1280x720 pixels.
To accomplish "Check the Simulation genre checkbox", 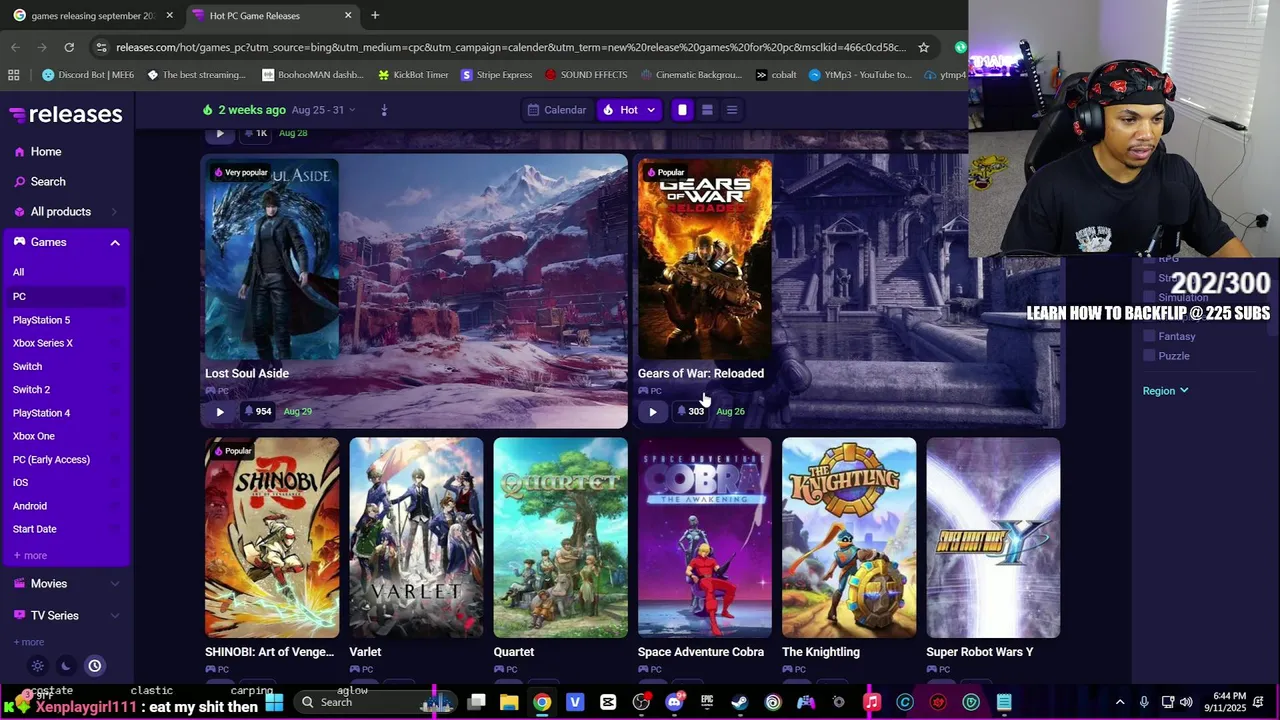I will pyautogui.click(x=1149, y=298).
